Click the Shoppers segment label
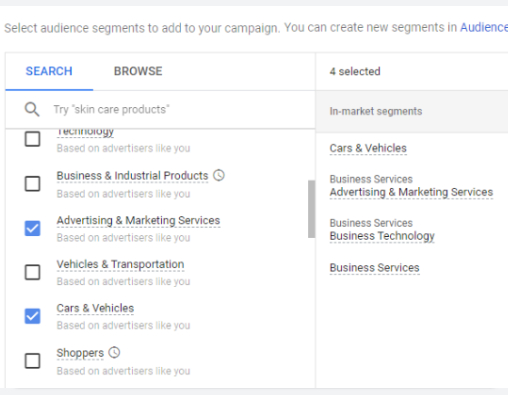508x395 pixels. 80,353
